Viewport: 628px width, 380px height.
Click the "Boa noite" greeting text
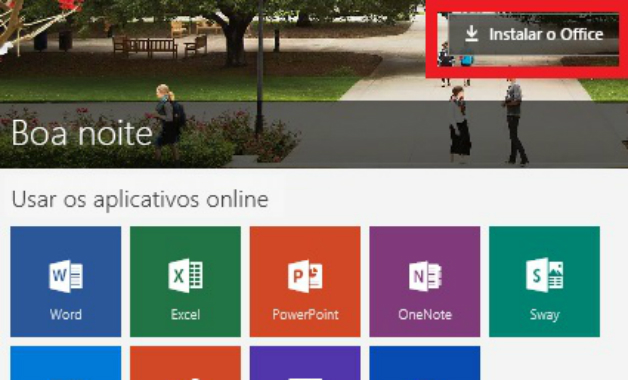coord(82,133)
